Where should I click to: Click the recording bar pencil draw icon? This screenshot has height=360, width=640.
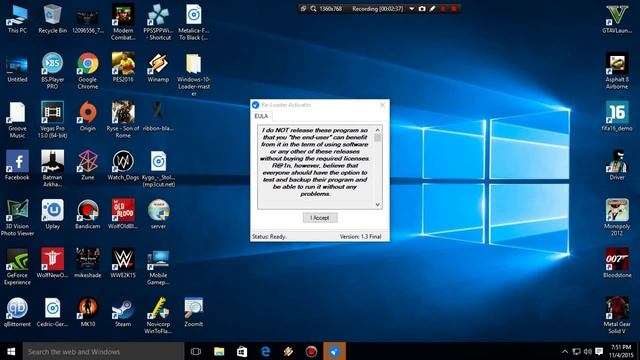coord(432,9)
